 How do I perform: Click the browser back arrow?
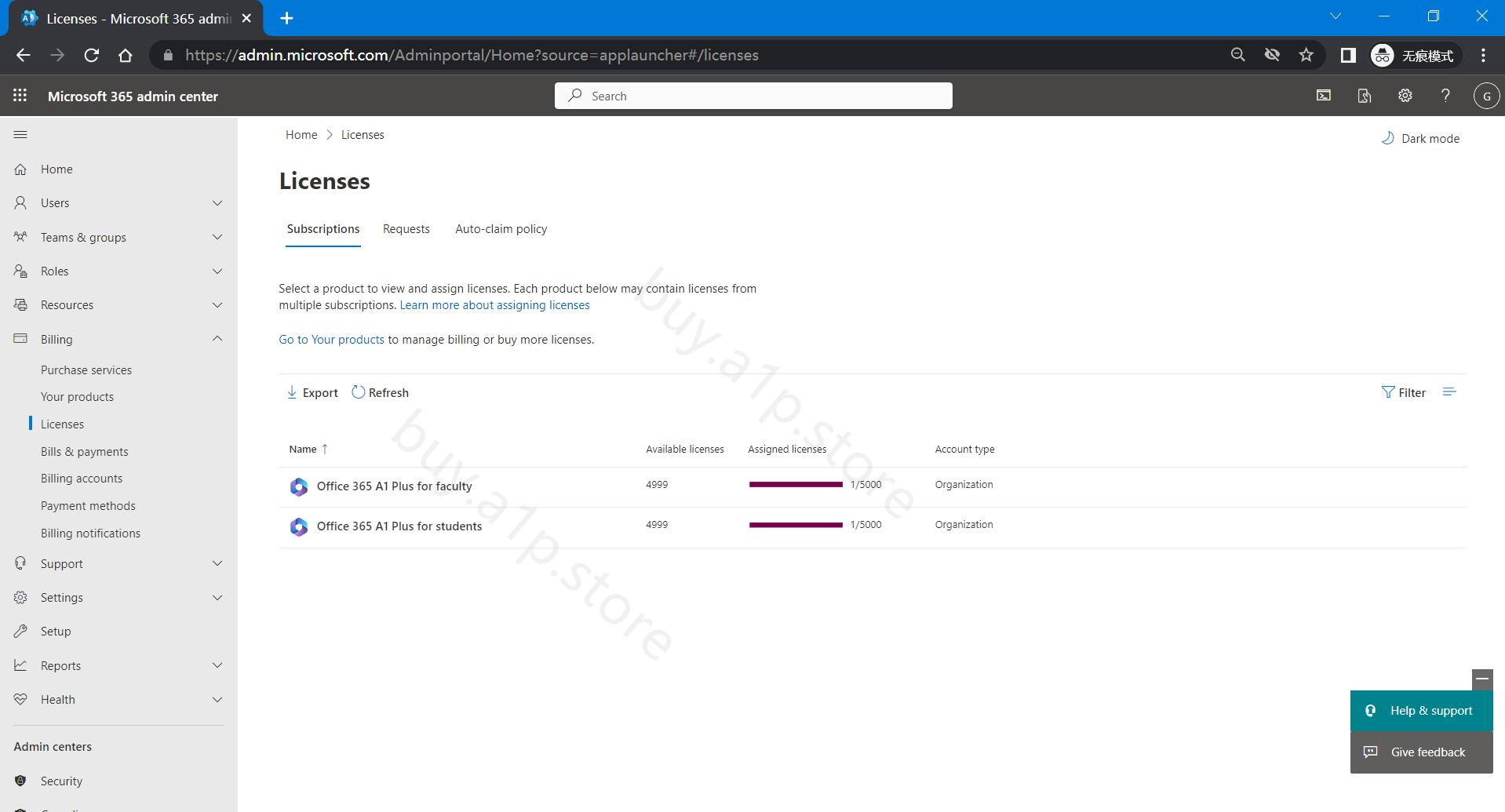[x=24, y=55]
